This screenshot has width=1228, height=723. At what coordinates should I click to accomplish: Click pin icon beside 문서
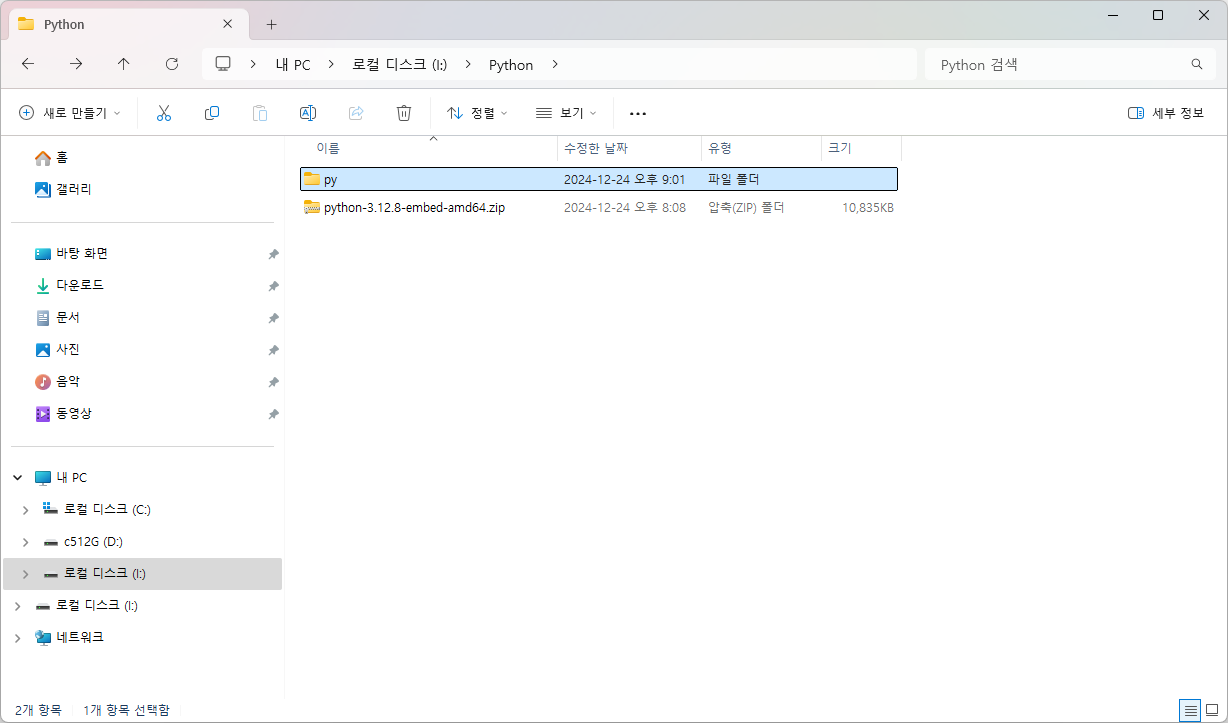click(273, 318)
